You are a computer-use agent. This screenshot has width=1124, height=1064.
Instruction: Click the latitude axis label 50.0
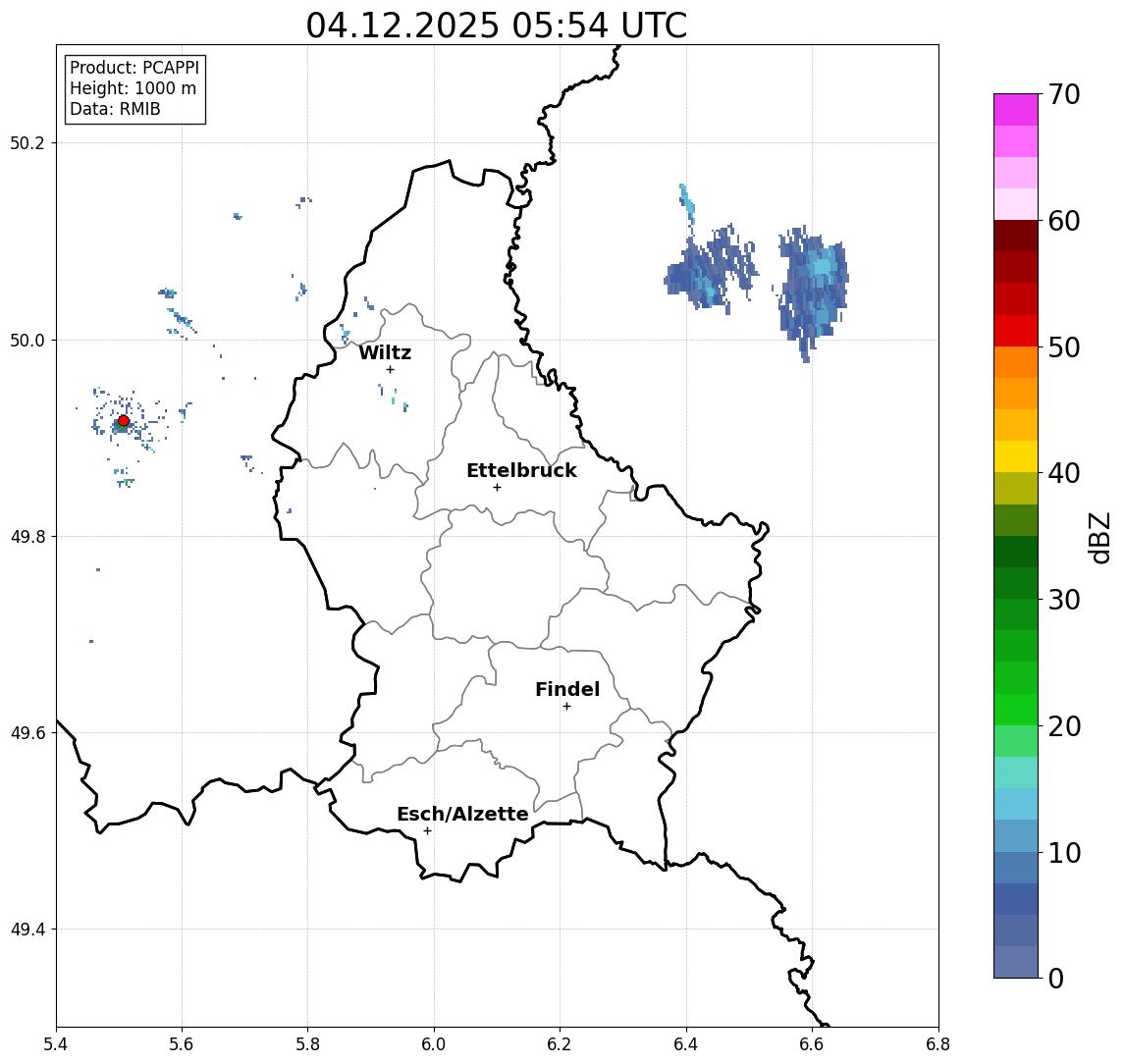[27, 340]
